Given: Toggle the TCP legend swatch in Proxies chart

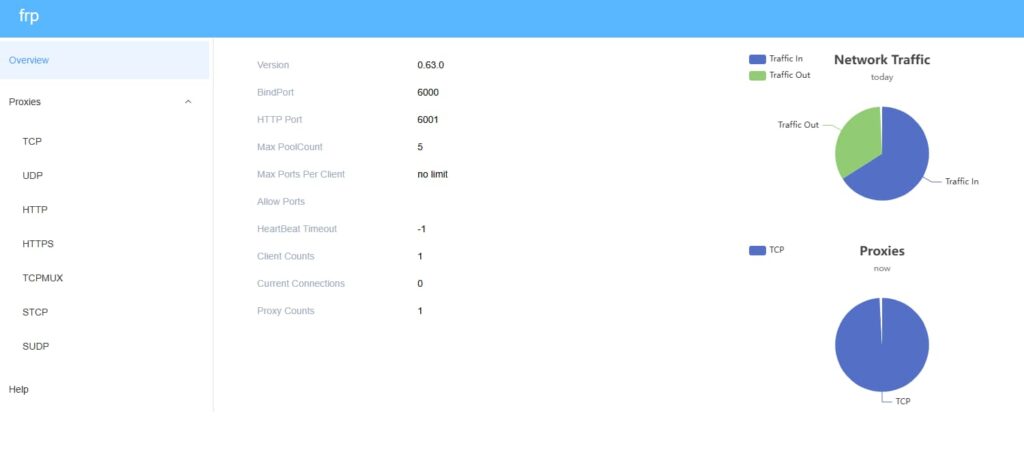Looking at the screenshot, I should click(757, 250).
